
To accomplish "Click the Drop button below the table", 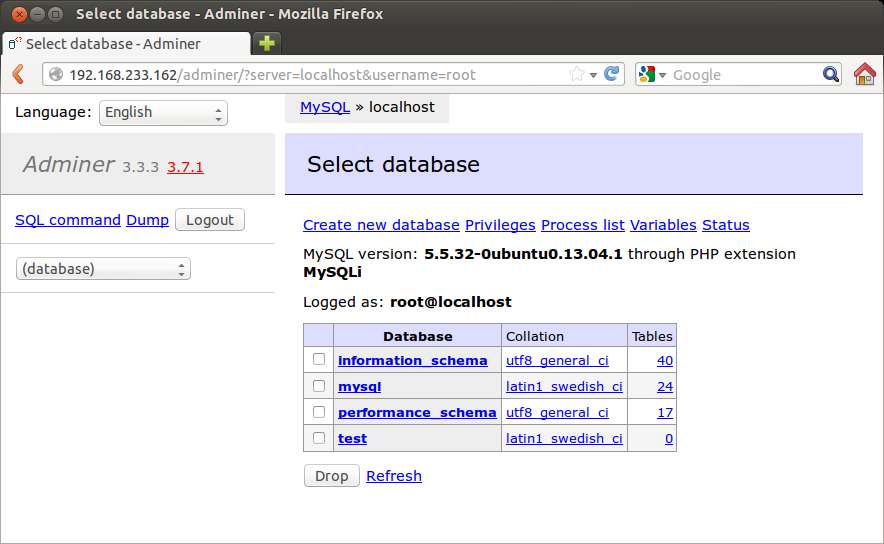I will click(332, 476).
